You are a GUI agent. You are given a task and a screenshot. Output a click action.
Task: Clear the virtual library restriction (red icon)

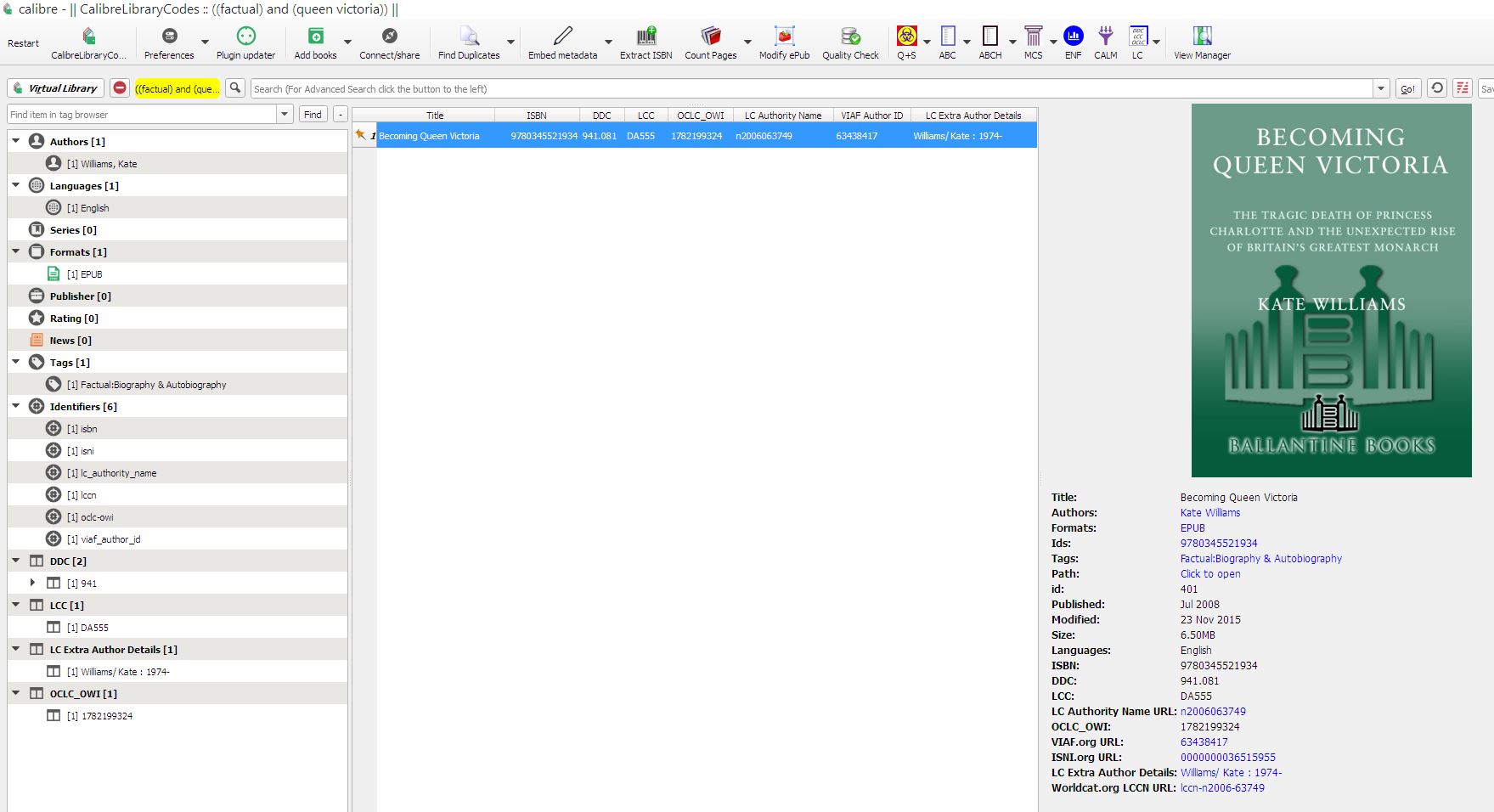coord(120,88)
